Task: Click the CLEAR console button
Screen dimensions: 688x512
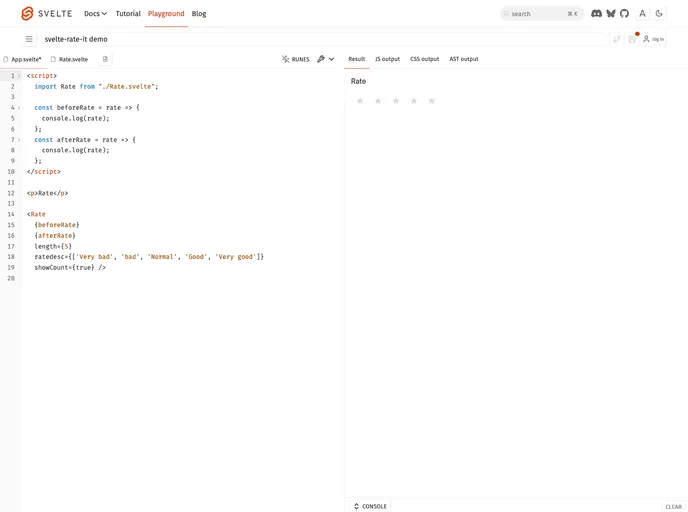Action: click(674, 507)
